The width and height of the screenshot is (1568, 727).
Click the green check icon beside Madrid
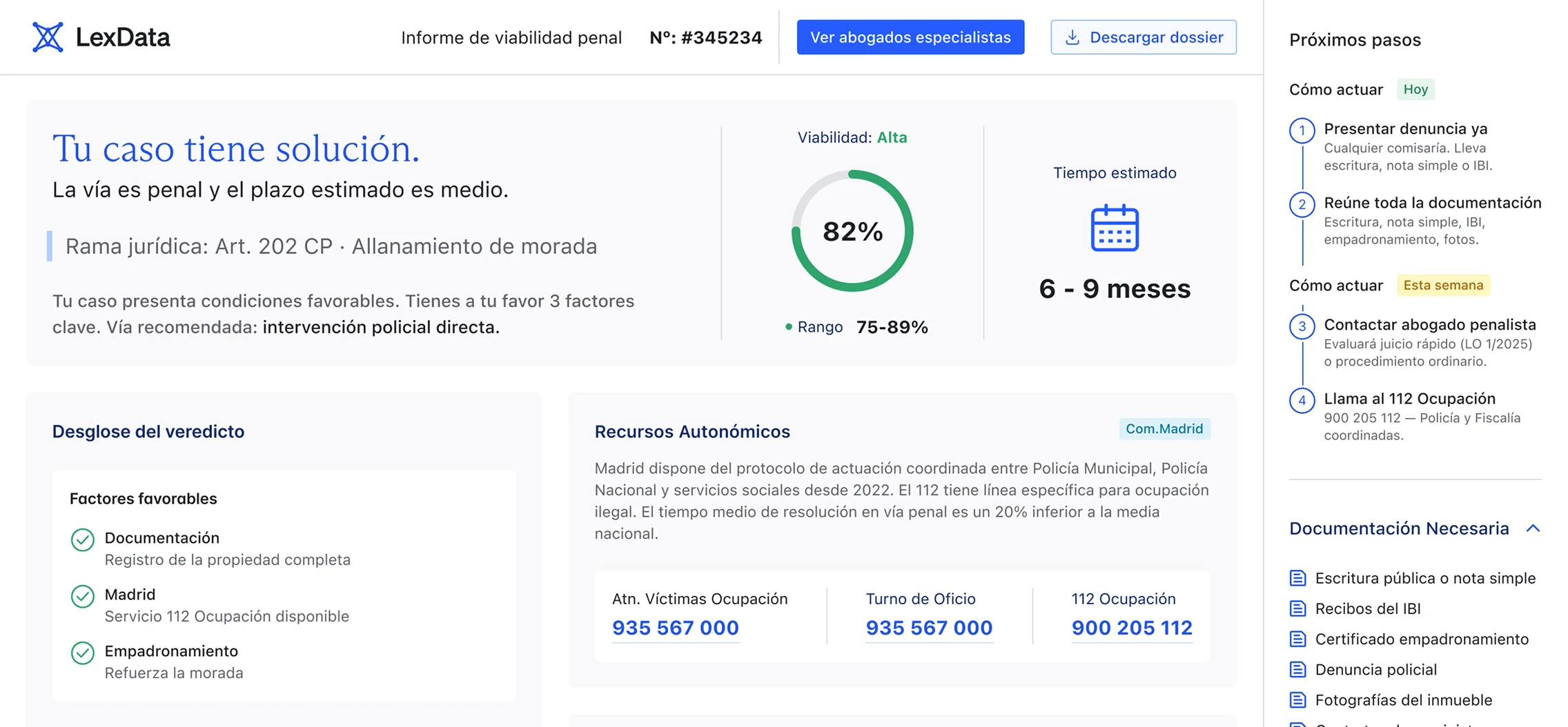coord(83,596)
